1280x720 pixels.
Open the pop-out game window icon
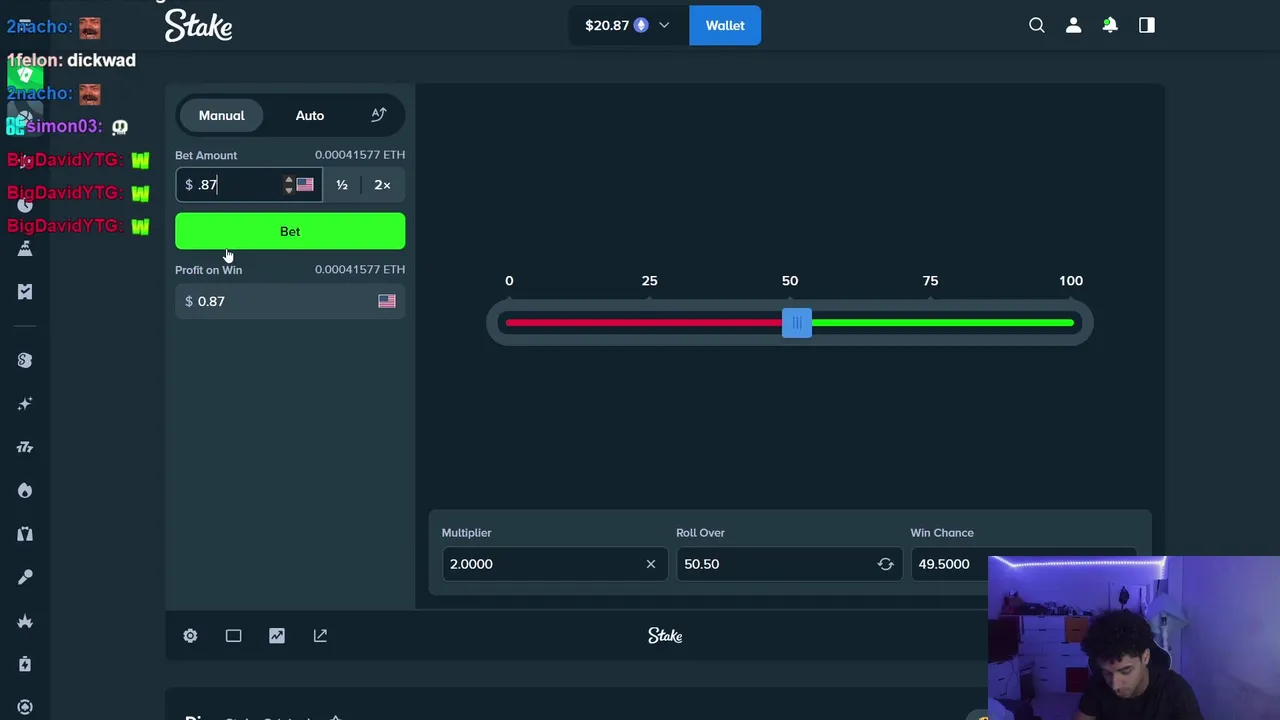(320, 636)
